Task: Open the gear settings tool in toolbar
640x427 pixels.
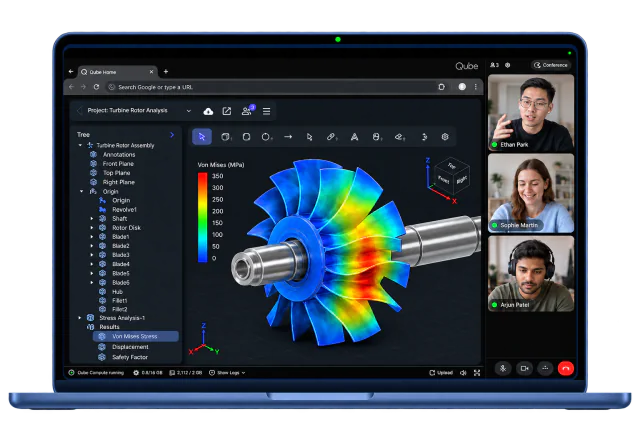Action: click(445, 137)
